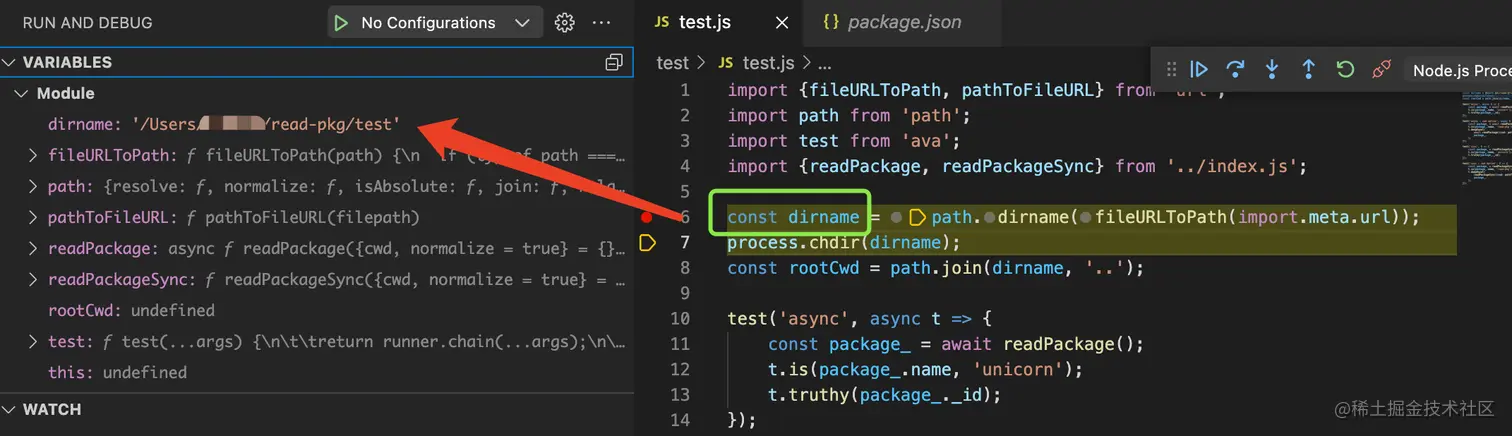Expand the readPackage variable
The image size is (1512, 436).
33,248
